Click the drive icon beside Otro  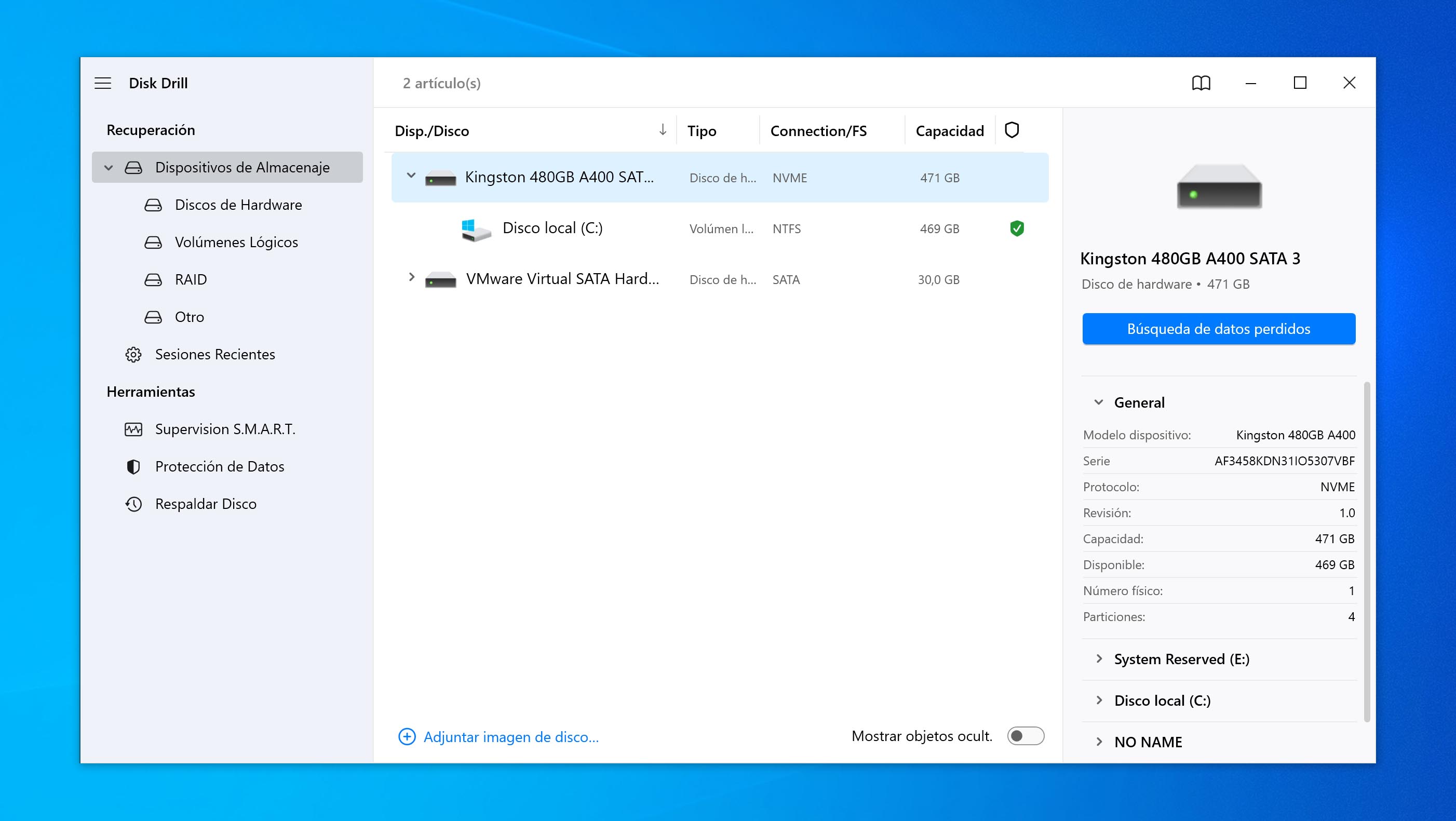click(153, 317)
